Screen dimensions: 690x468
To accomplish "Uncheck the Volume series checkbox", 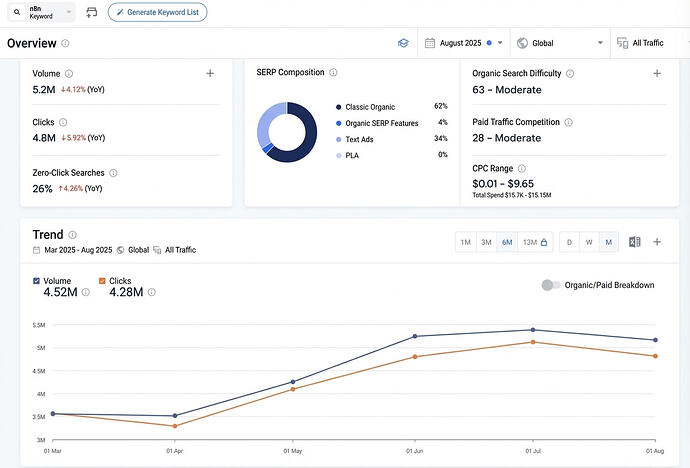I will 37,281.
